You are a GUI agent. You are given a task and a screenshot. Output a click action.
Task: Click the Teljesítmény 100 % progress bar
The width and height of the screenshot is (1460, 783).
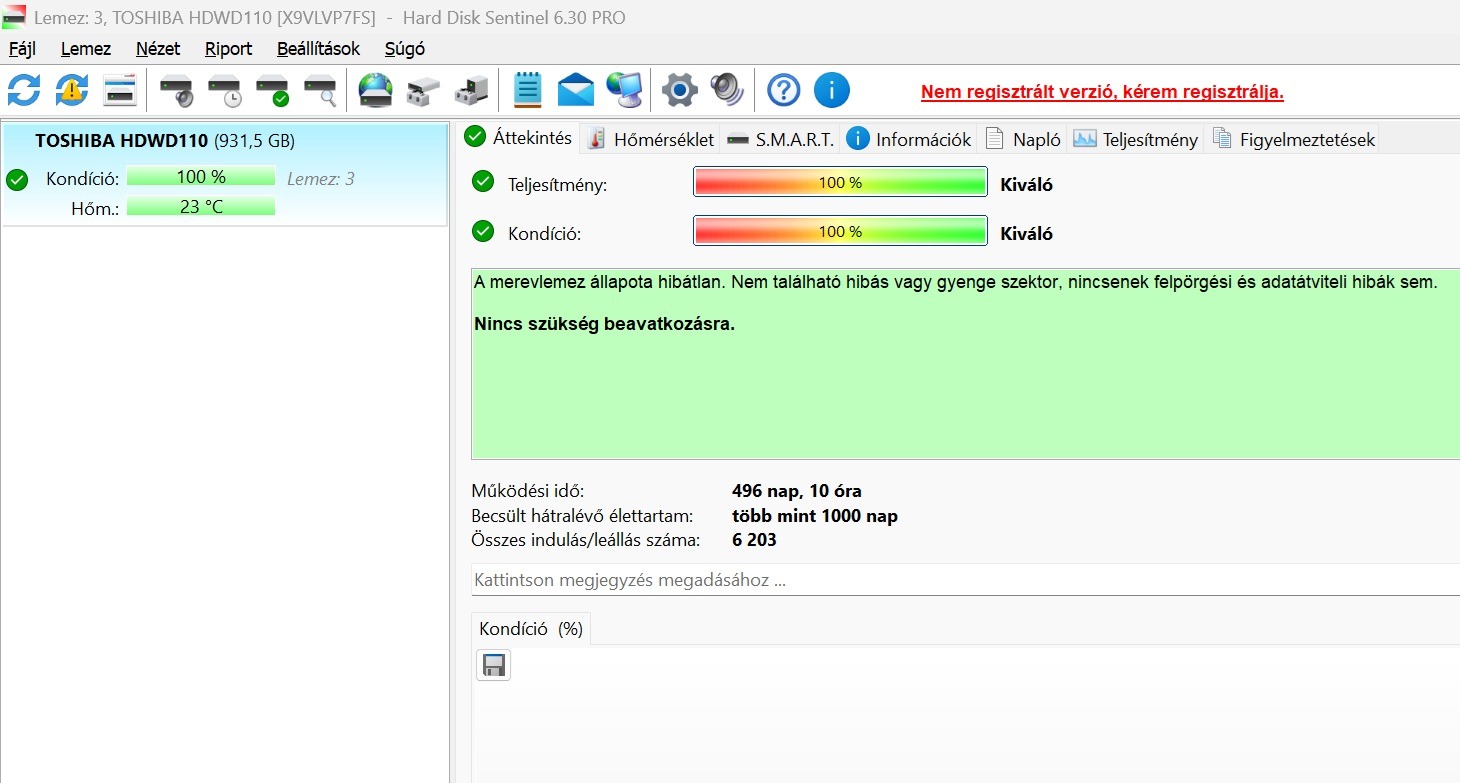(x=840, y=183)
